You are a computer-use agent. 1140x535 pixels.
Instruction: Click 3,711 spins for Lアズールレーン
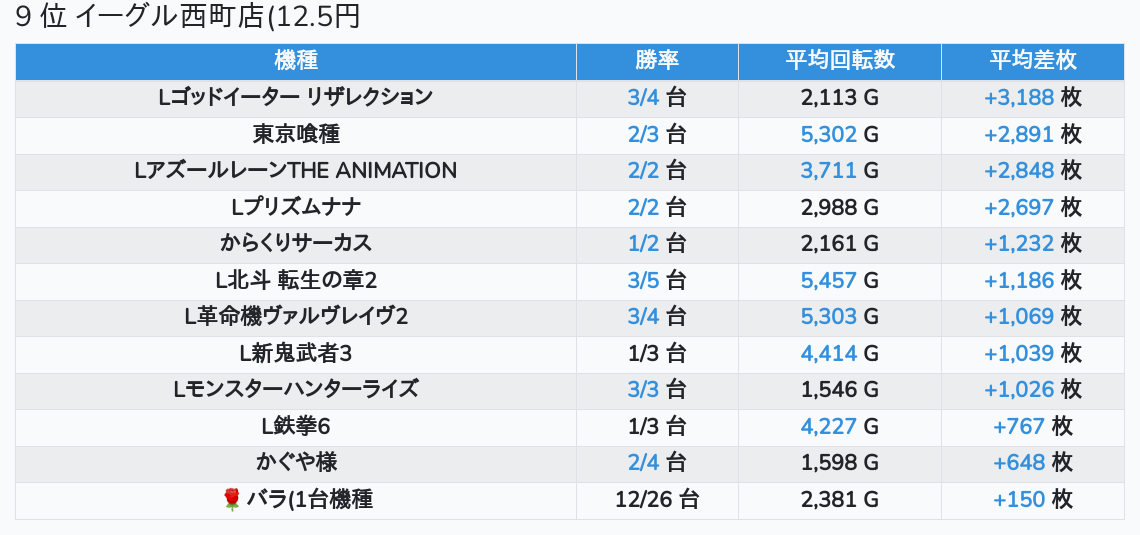tap(828, 170)
